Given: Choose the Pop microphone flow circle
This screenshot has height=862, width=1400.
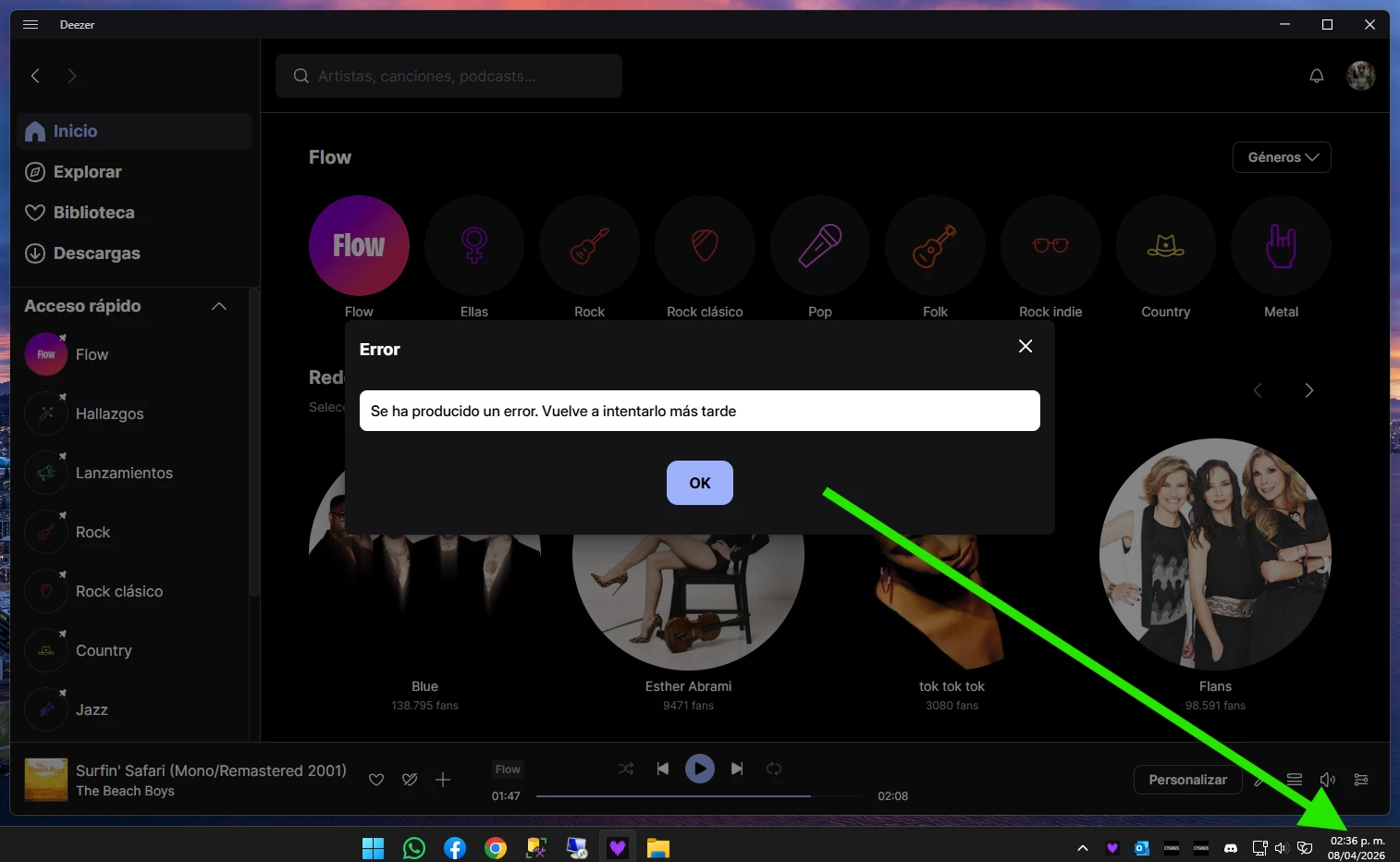Looking at the screenshot, I should point(820,245).
